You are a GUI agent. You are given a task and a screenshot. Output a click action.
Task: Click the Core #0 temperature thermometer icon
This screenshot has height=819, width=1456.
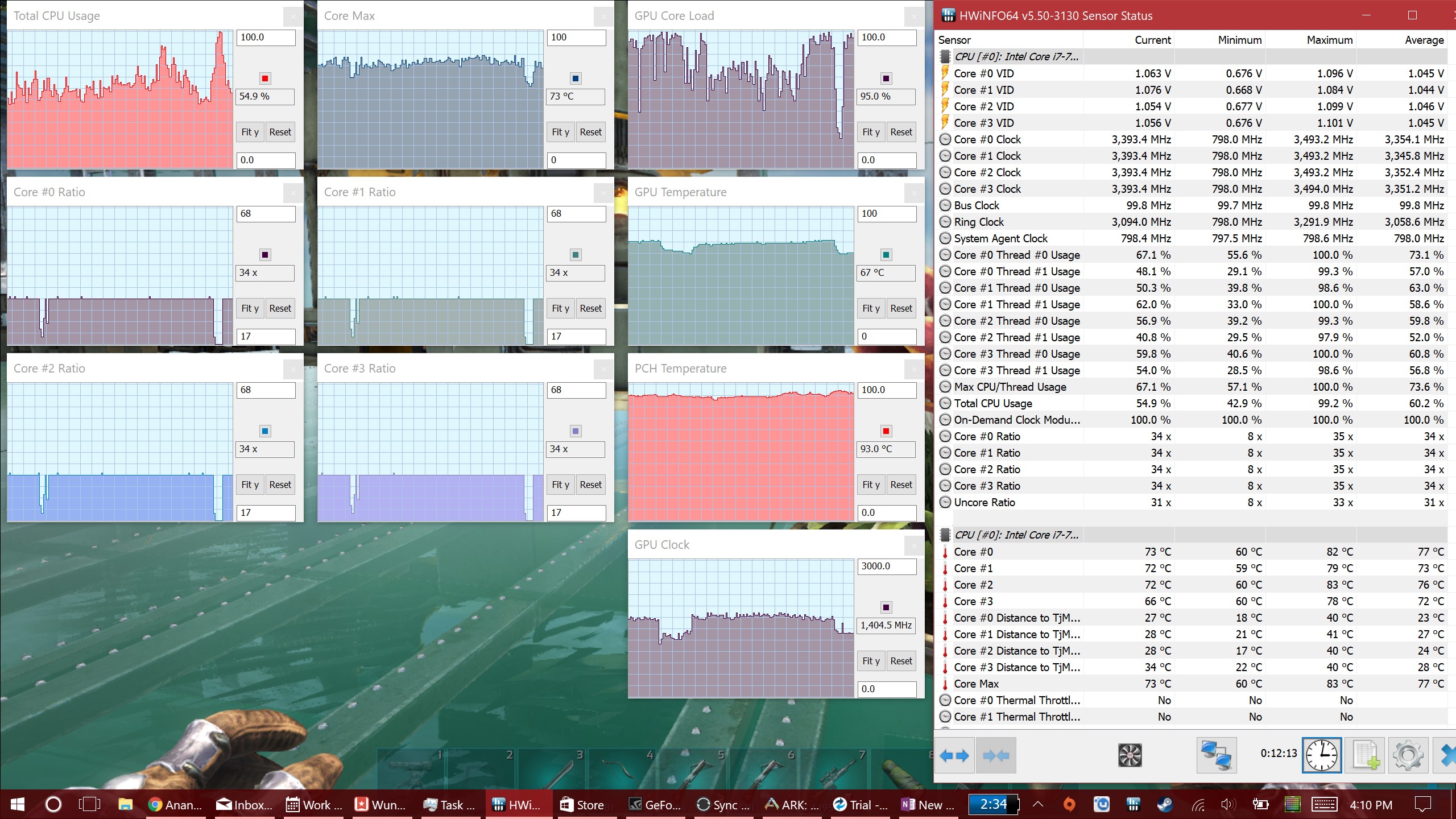click(945, 552)
